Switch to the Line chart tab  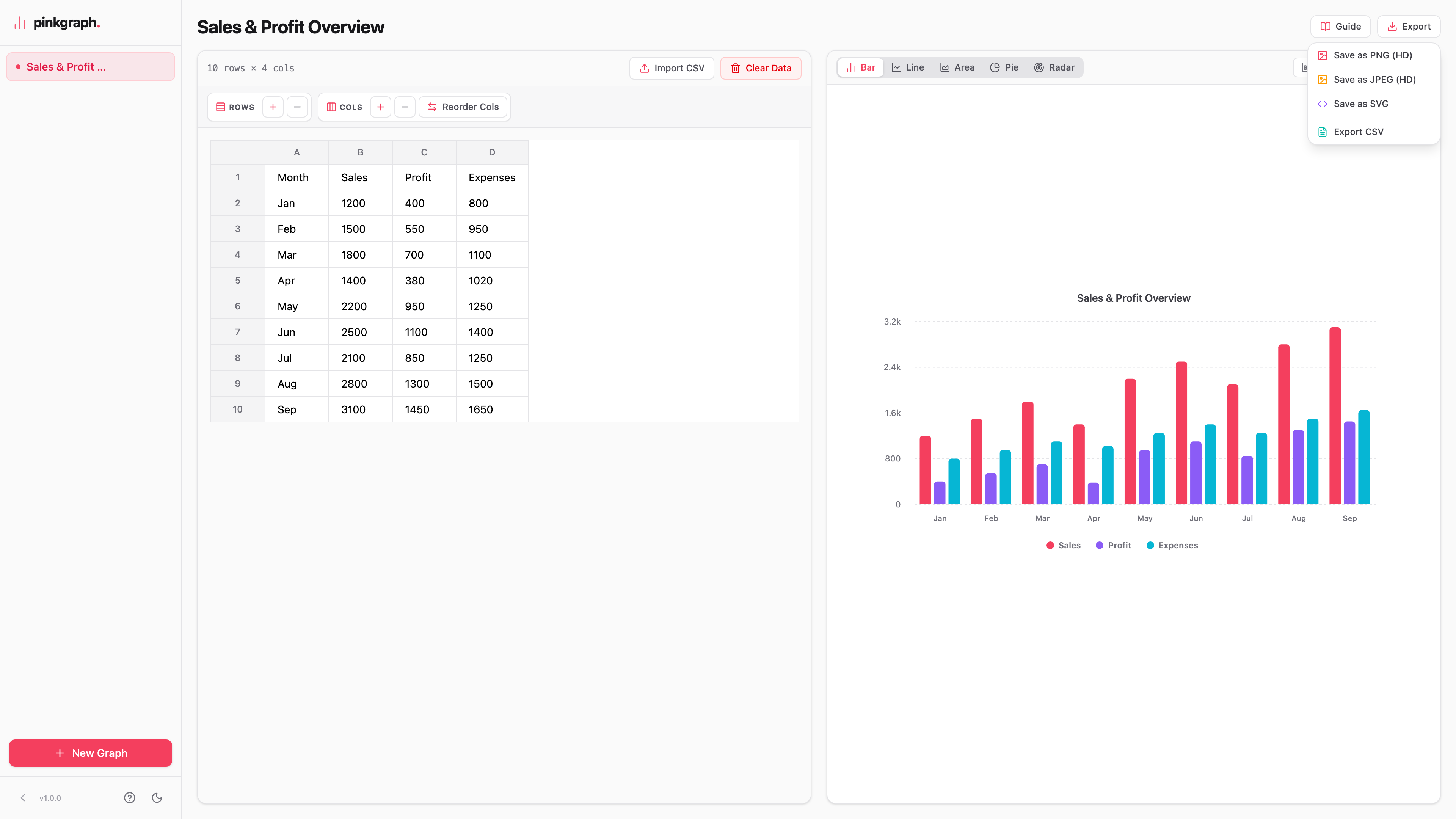pyautogui.click(x=908, y=67)
